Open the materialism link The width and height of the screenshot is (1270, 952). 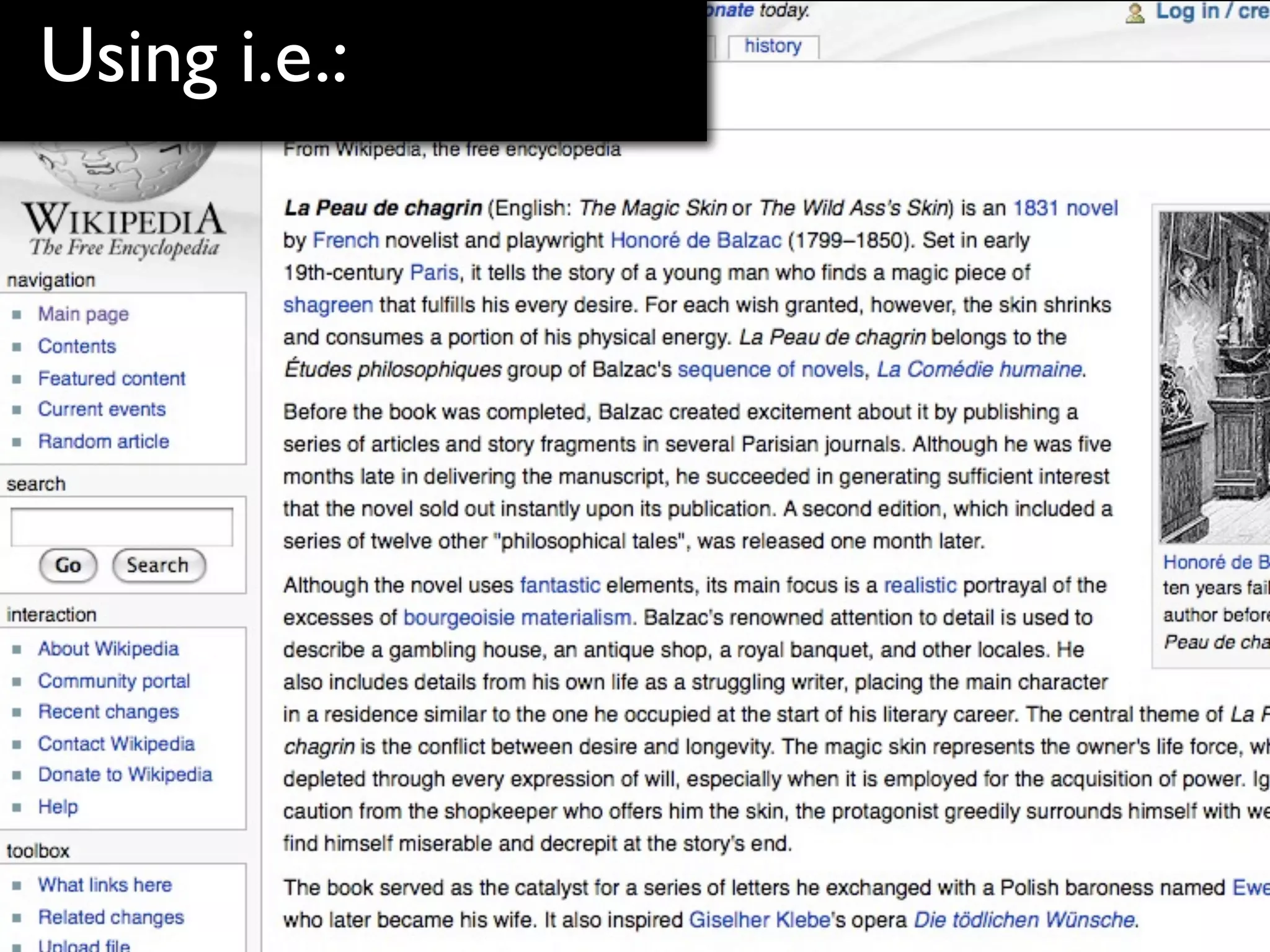tap(575, 617)
